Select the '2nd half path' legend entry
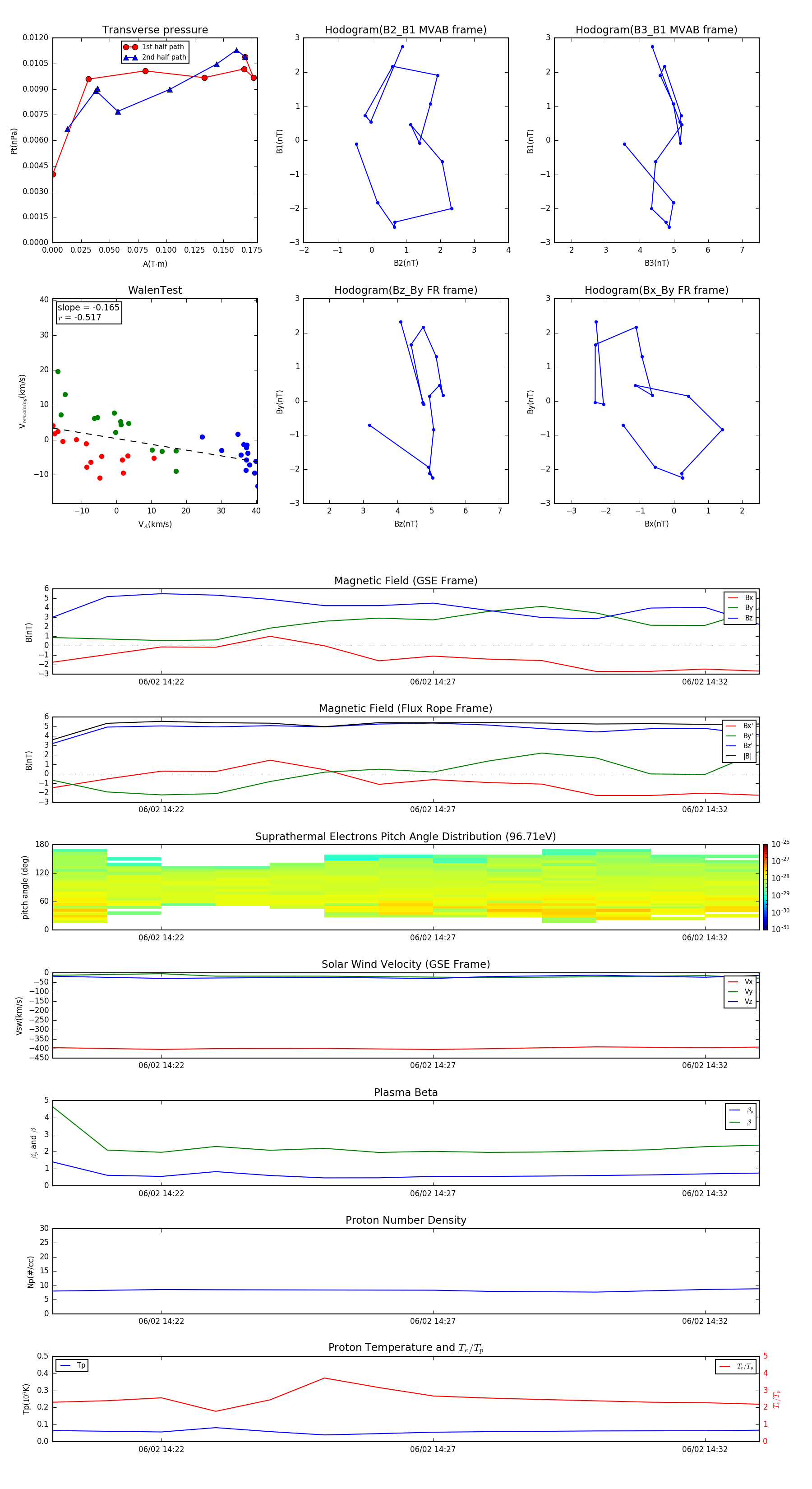Screen dimensions: 812x1489 point(155,57)
